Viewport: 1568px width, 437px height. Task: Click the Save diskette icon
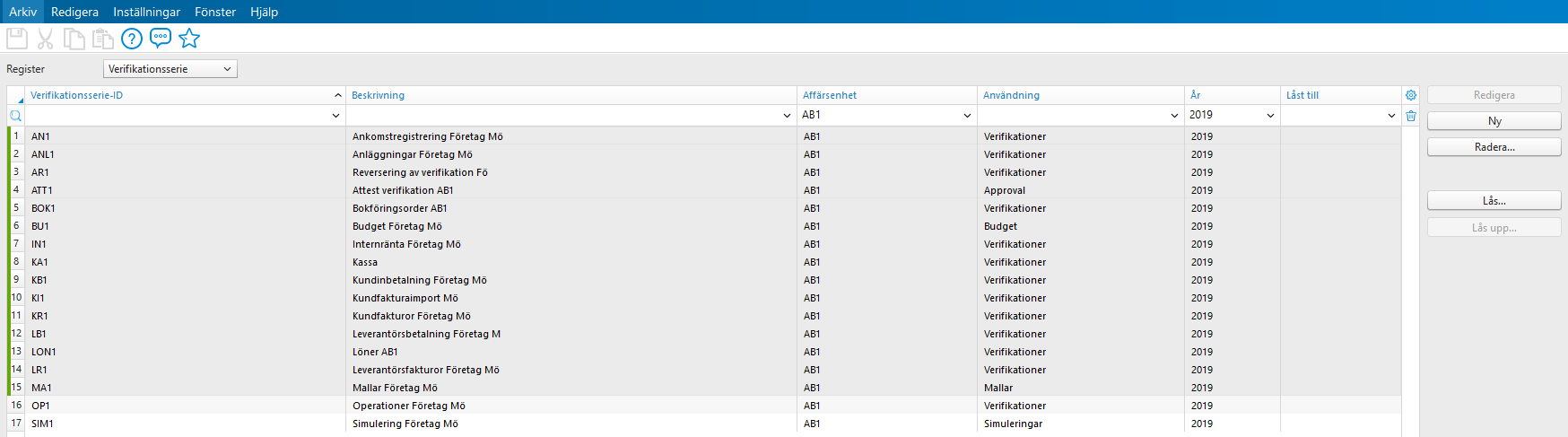coord(17,39)
